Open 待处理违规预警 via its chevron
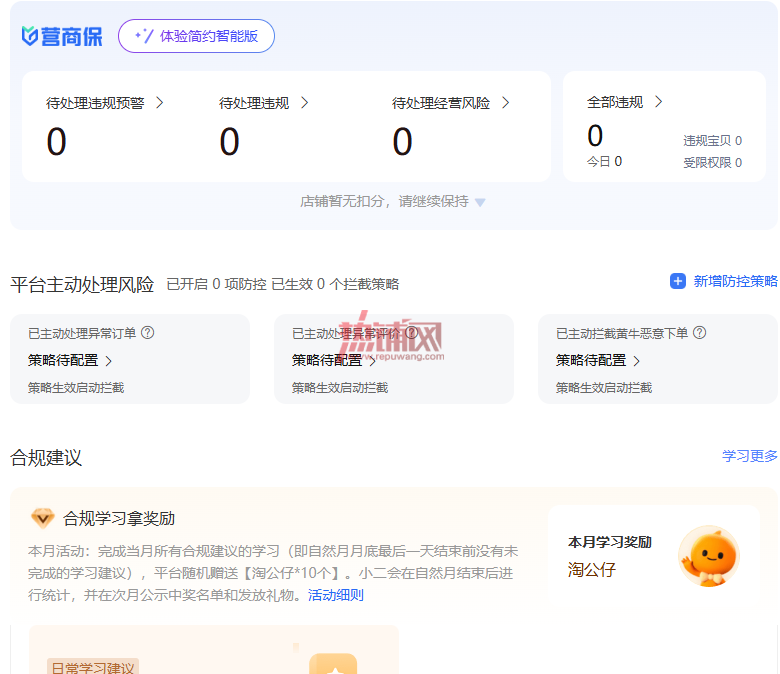The height and width of the screenshot is (674, 780). (x=160, y=102)
